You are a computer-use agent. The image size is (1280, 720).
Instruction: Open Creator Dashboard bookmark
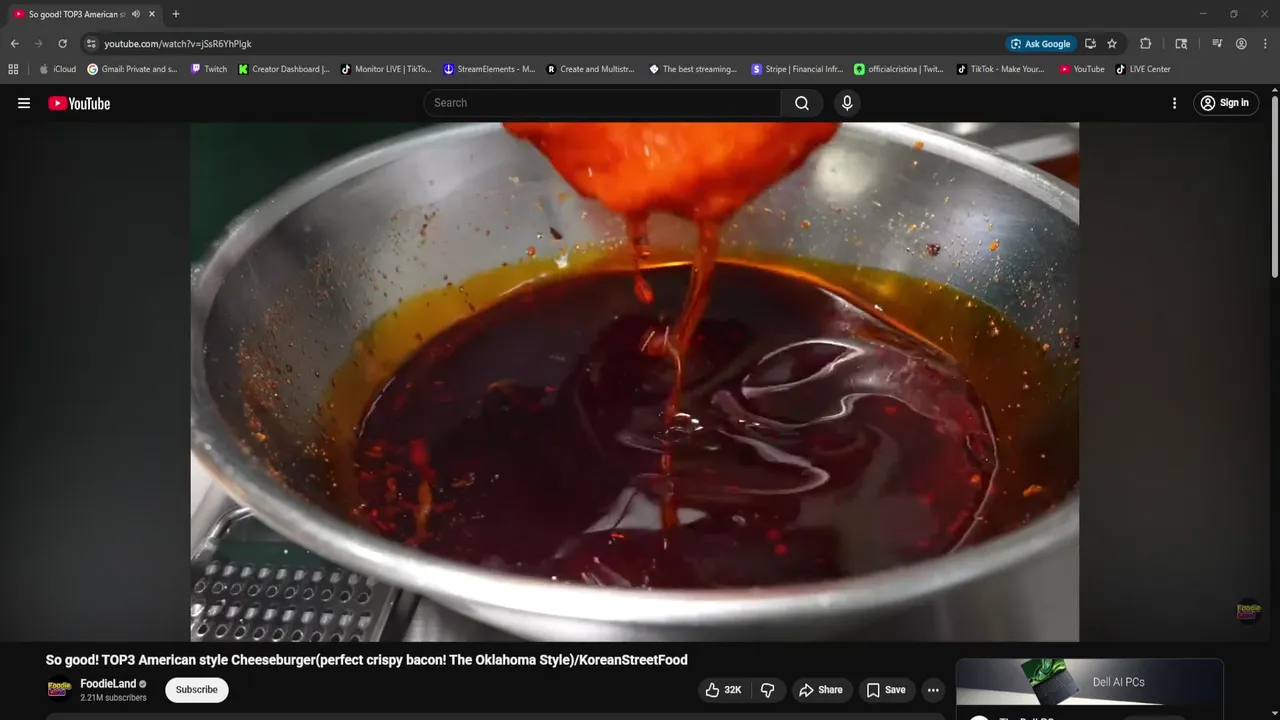click(285, 69)
